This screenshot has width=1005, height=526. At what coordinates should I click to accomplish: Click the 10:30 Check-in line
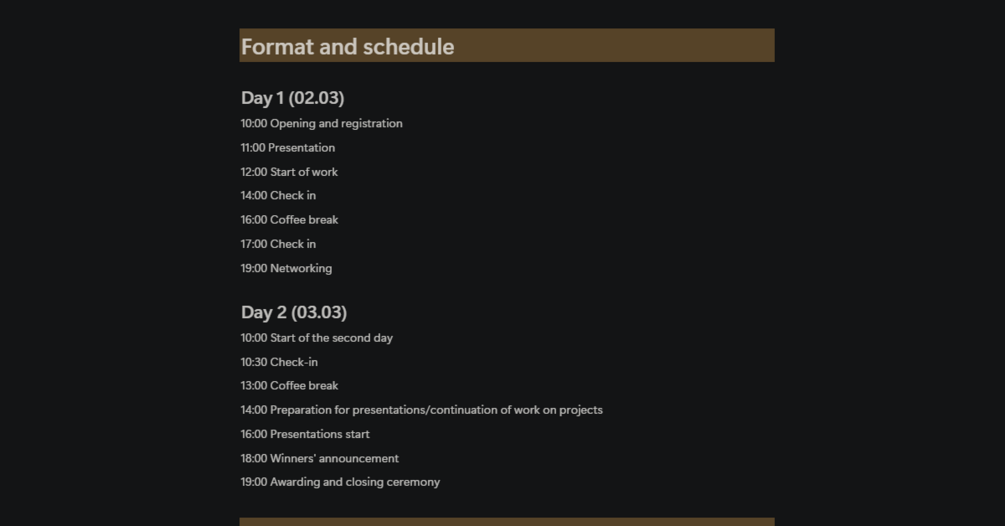tap(279, 362)
